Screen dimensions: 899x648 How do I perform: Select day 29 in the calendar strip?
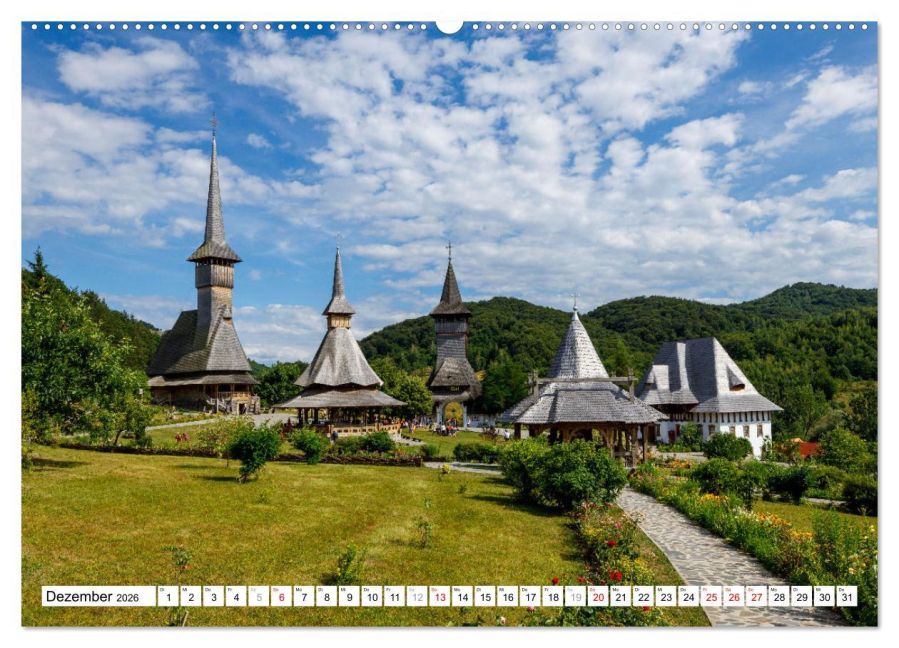pos(802,596)
